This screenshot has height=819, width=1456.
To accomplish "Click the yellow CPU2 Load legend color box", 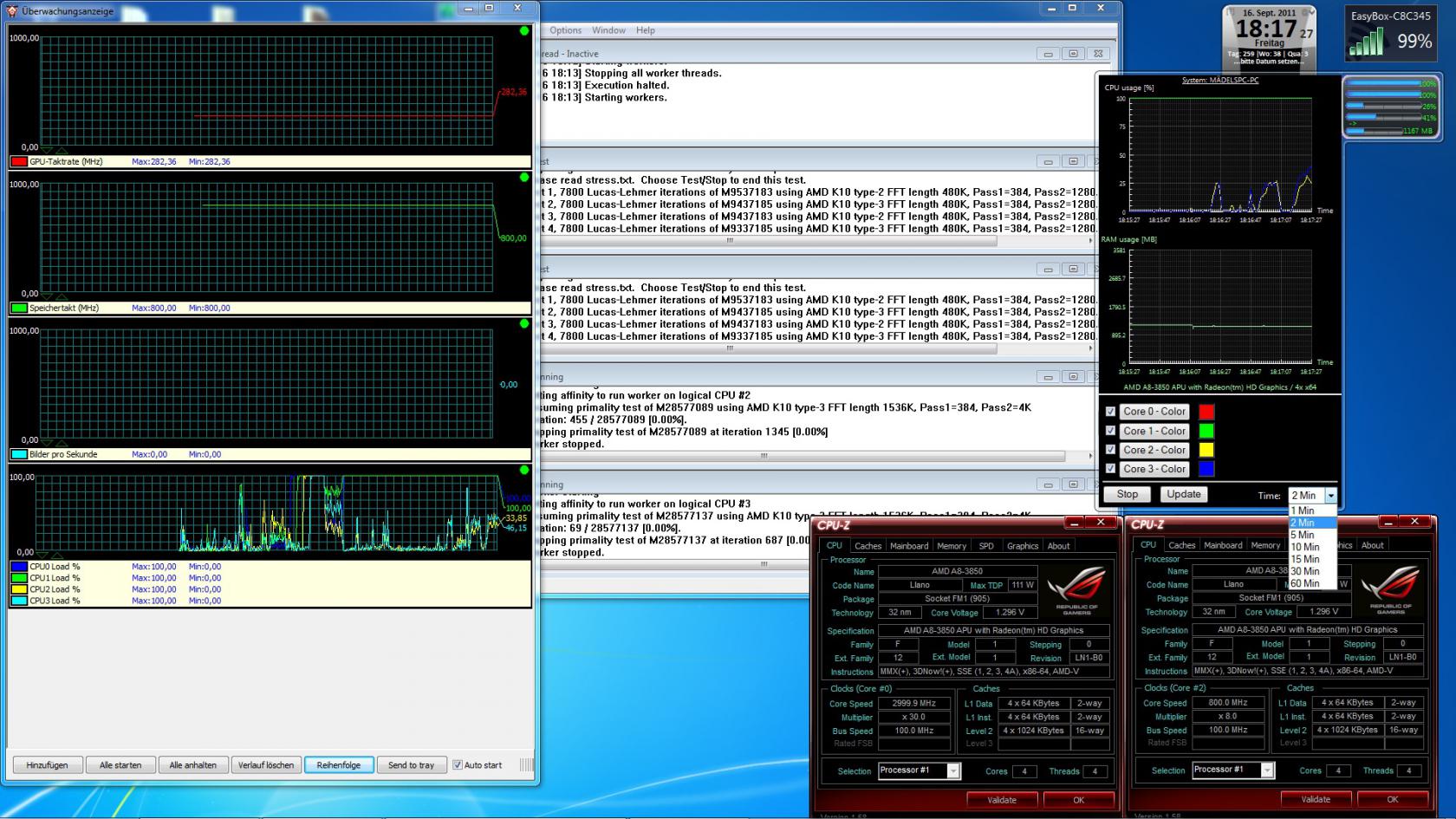I will pos(19,589).
